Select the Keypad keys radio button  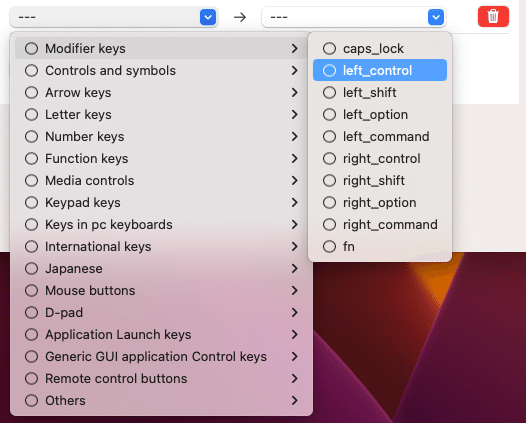(x=32, y=203)
